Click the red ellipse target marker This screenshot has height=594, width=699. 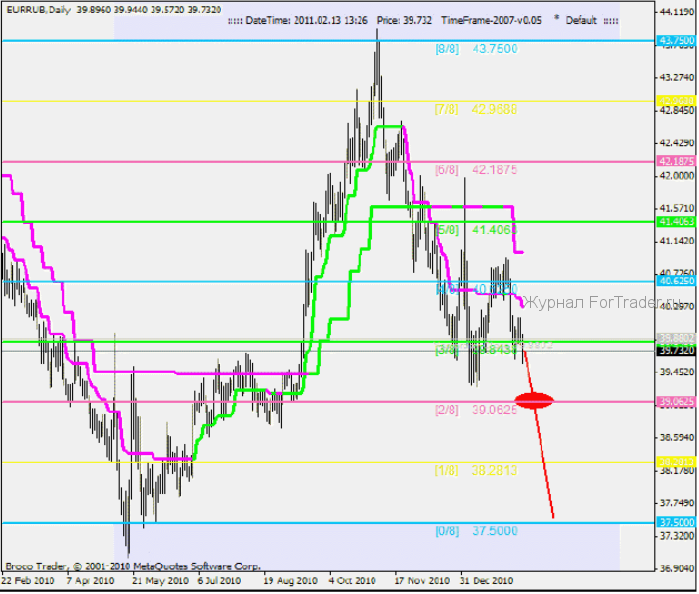coord(534,401)
